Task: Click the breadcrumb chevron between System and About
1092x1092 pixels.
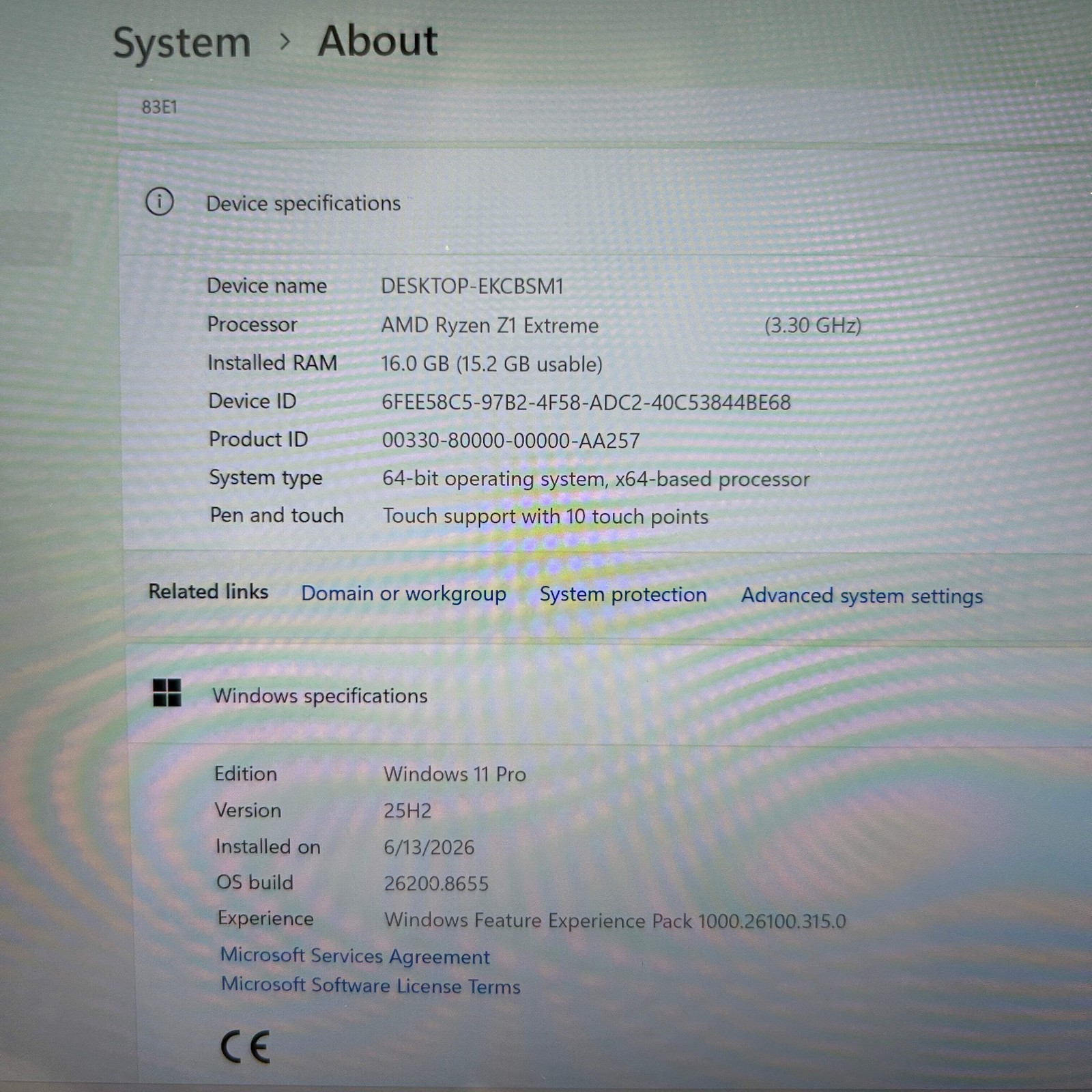Action: click(x=285, y=42)
